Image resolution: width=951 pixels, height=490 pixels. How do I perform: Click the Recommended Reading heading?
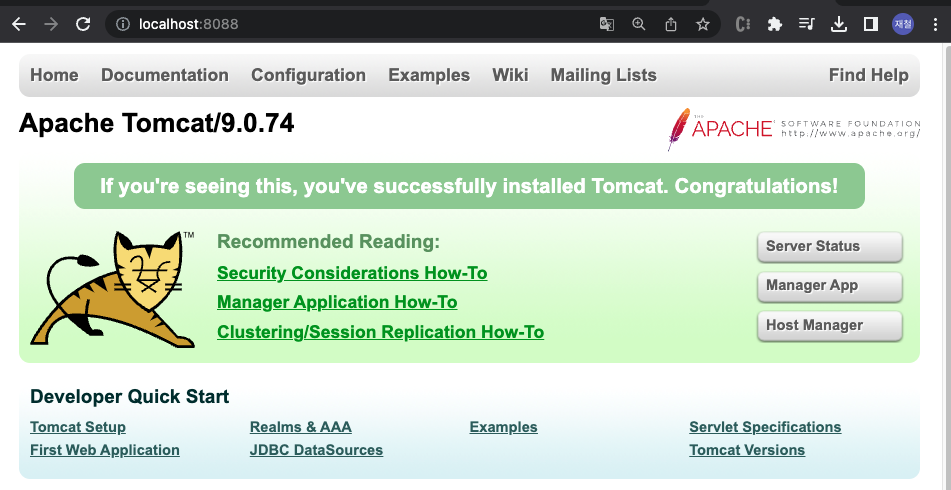[x=328, y=242]
